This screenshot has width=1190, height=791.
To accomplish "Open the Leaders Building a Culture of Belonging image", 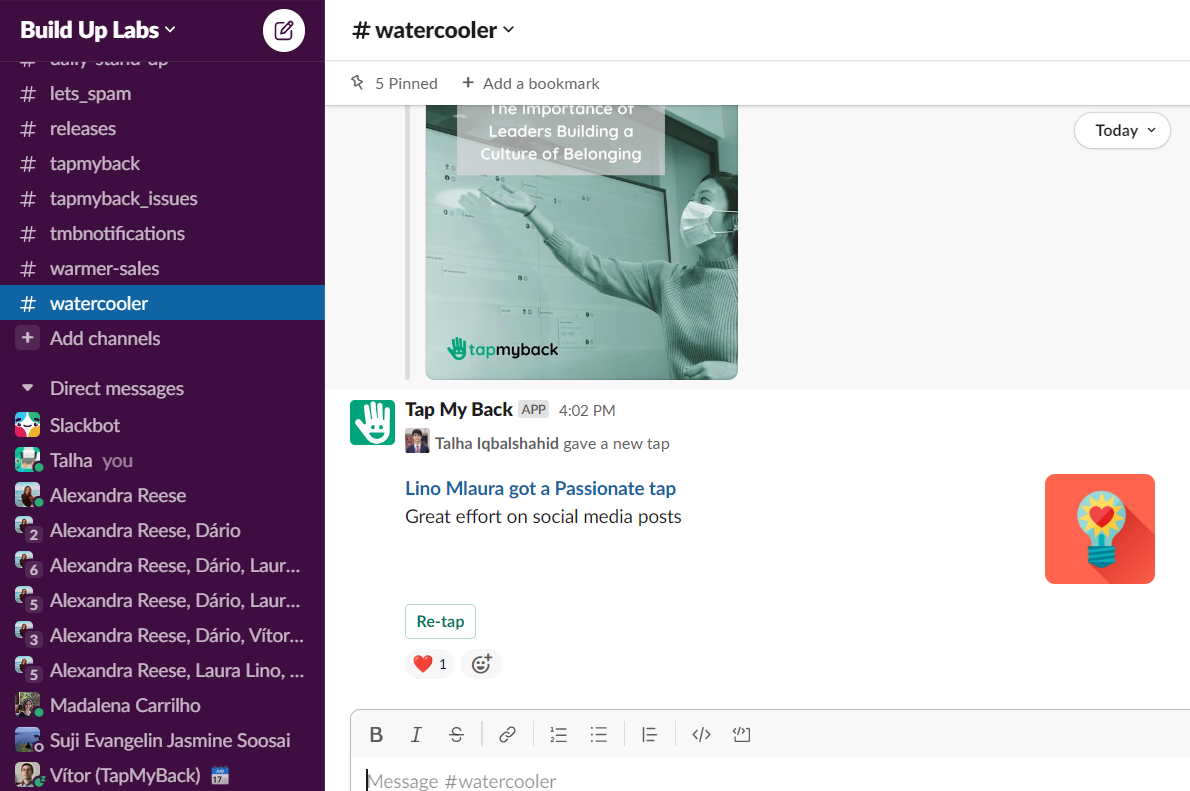I will coord(581,242).
